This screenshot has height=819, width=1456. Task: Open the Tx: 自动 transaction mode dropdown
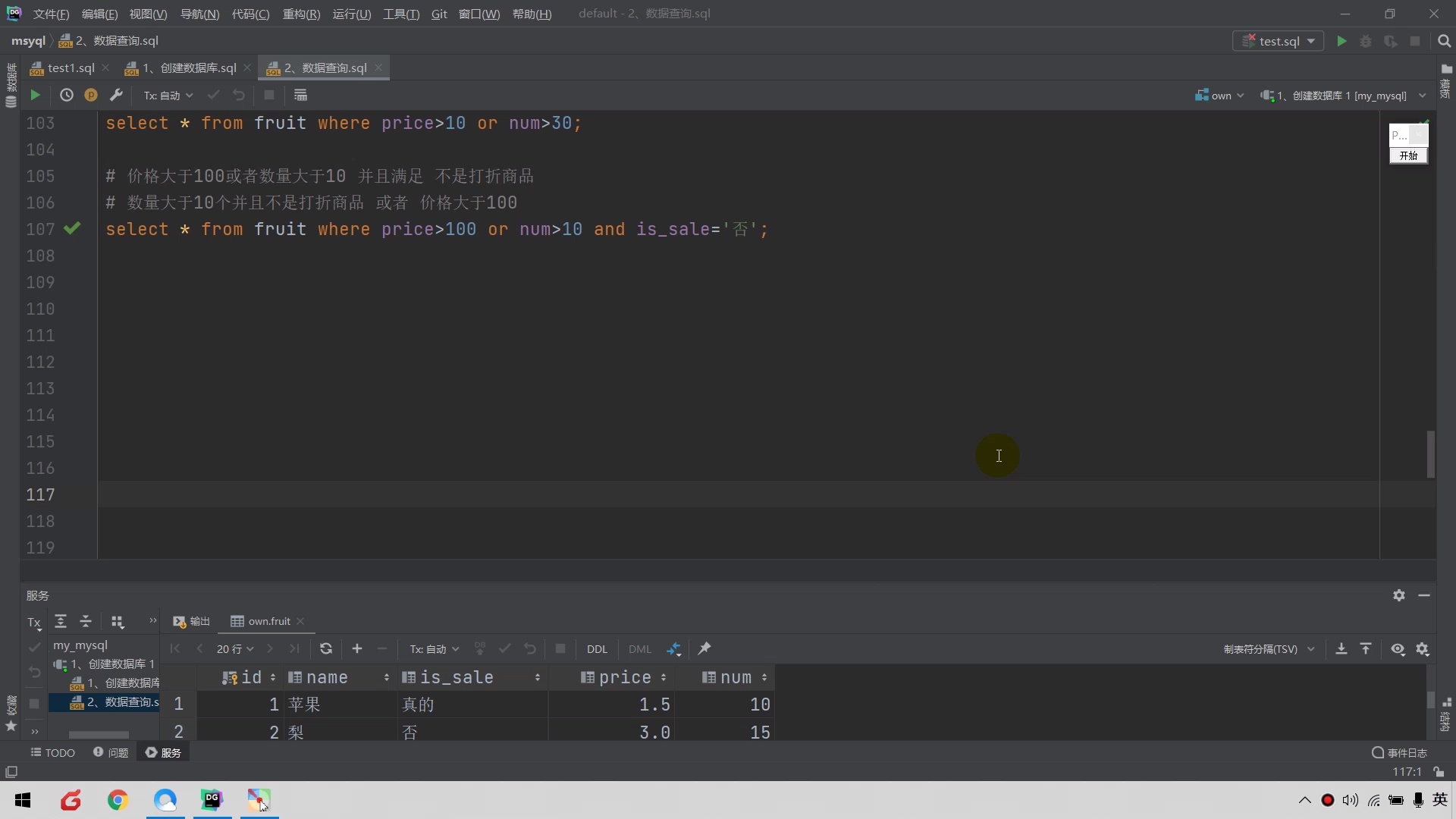(433, 649)
